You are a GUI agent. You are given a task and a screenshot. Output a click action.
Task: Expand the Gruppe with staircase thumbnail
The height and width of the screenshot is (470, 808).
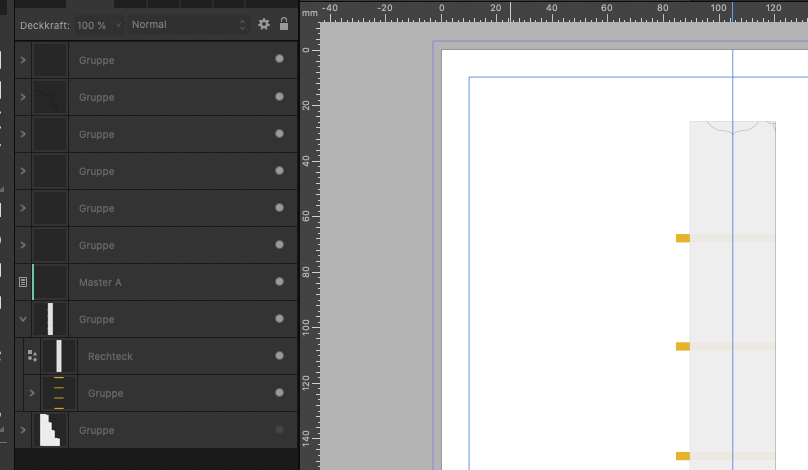pos(23,430)
